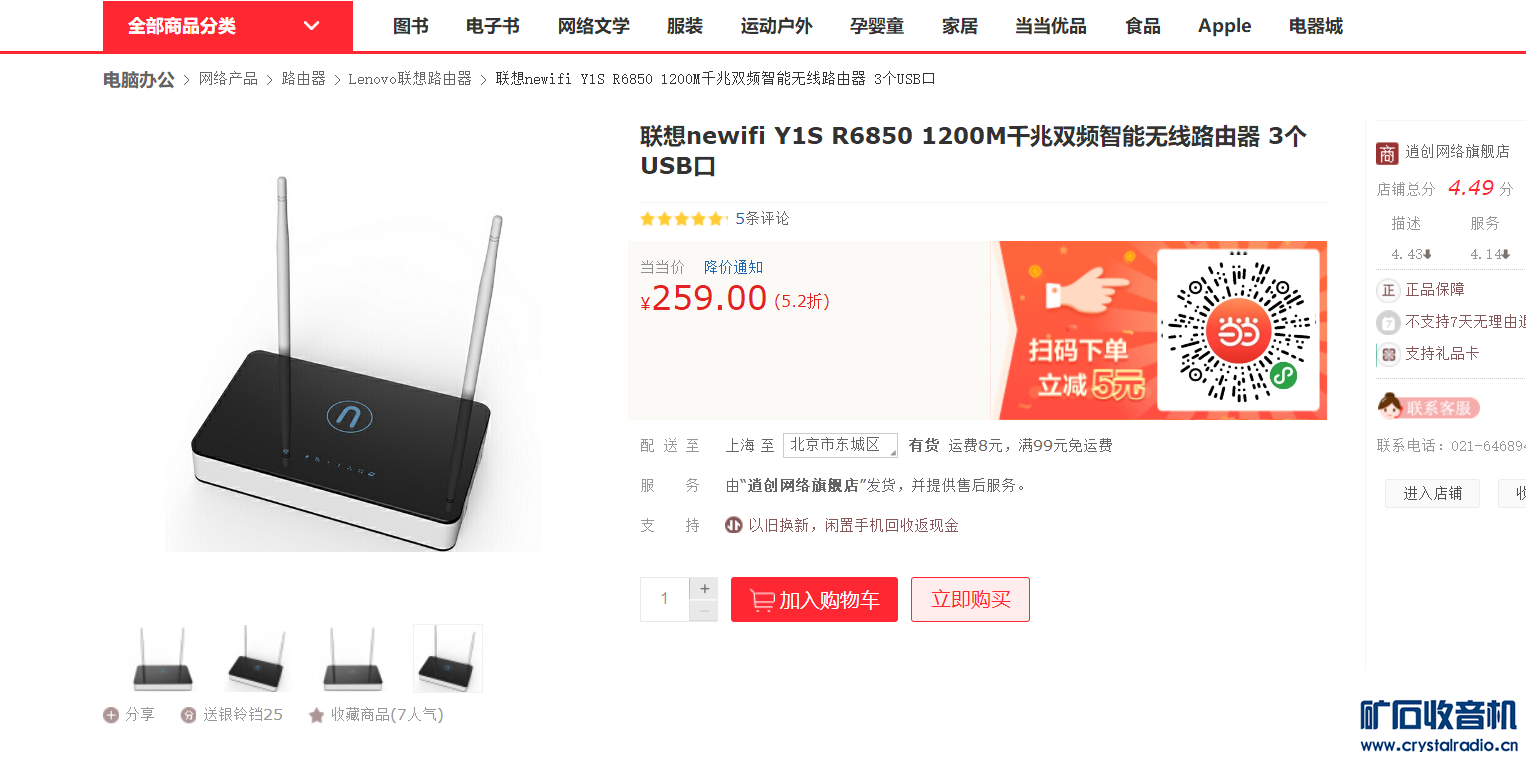Click the 降价通知 price drop link

[733, 267]
